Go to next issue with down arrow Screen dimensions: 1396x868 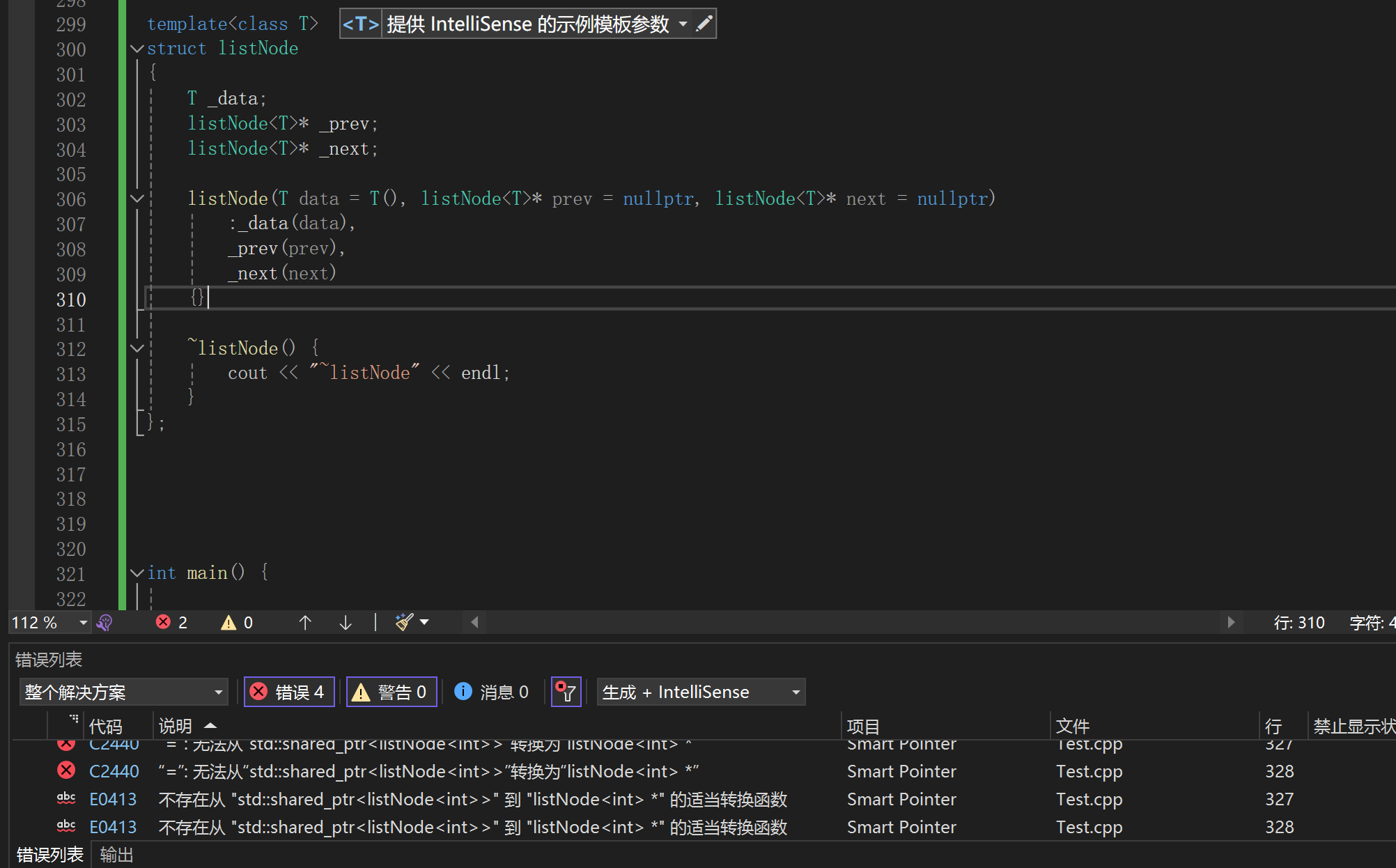(346, 622)
